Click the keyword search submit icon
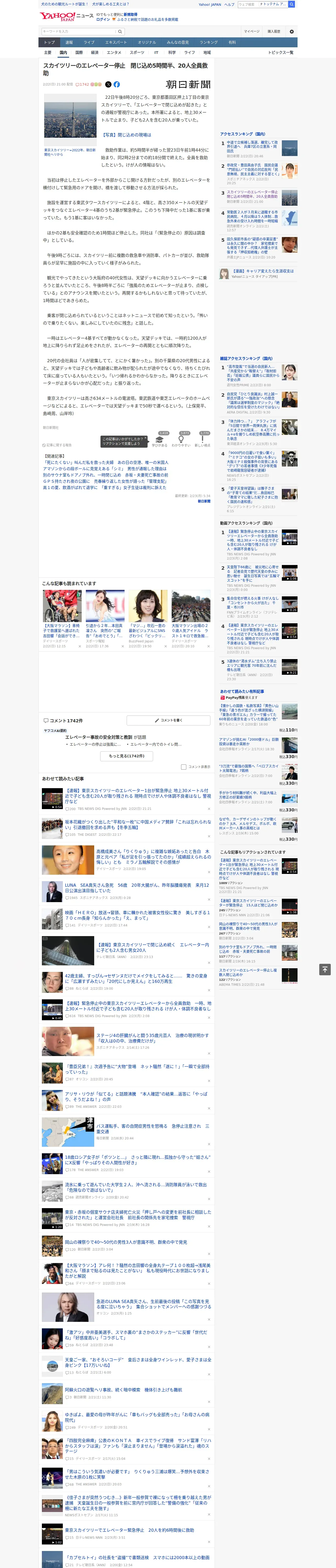 (120, 31)
